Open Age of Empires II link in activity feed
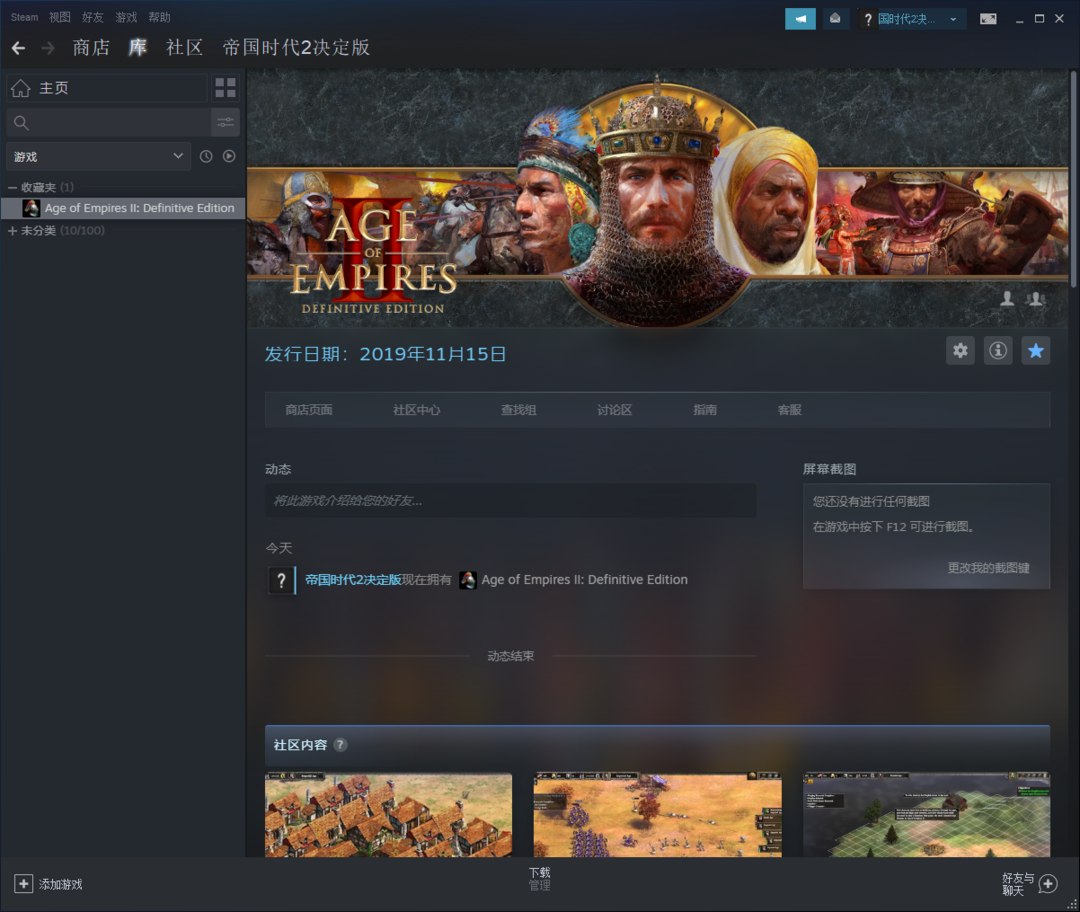Image resolution: width=1080 pixels, height=912 pixels. (584, 580)
